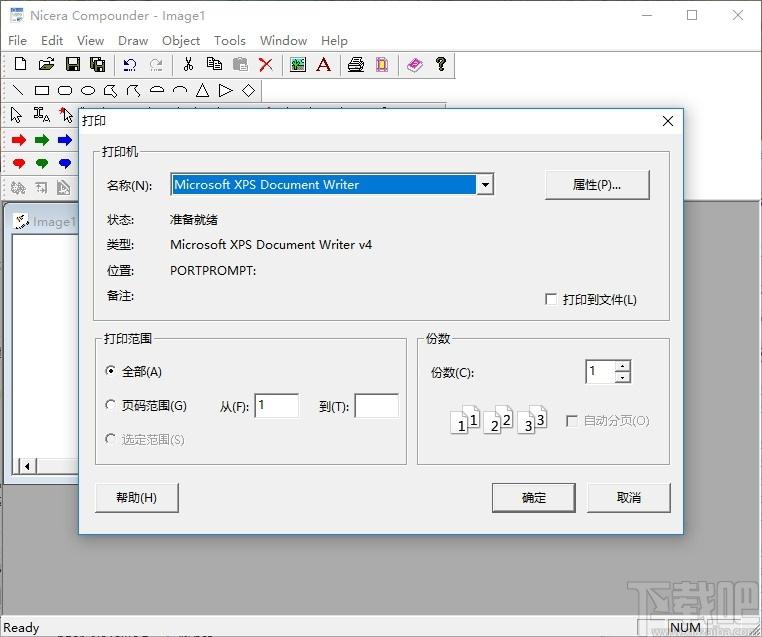
Task: Expand the printer name dropdown
Action: click(485, 185)
